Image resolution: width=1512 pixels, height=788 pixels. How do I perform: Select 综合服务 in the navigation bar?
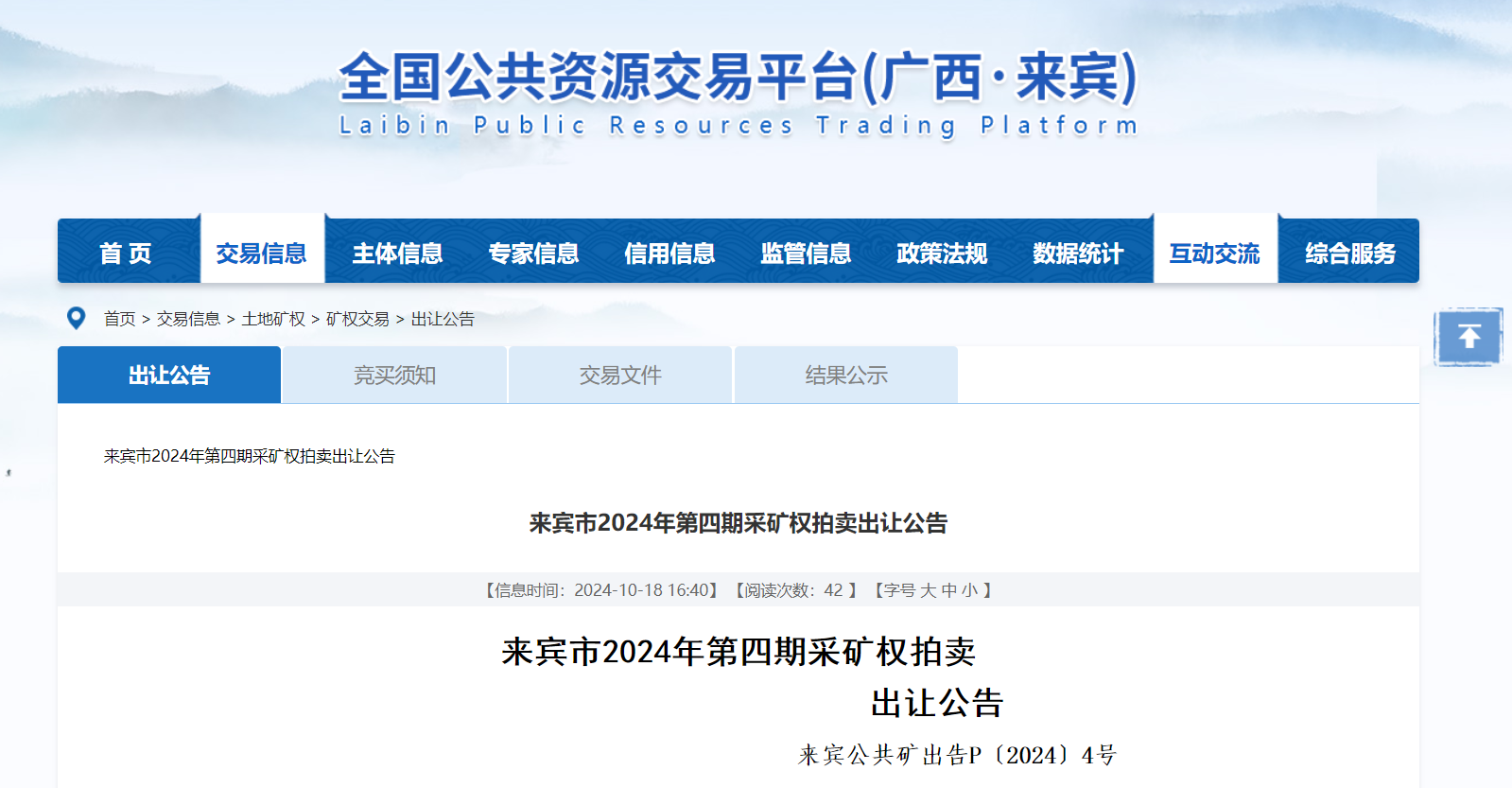click(1350, 254)
